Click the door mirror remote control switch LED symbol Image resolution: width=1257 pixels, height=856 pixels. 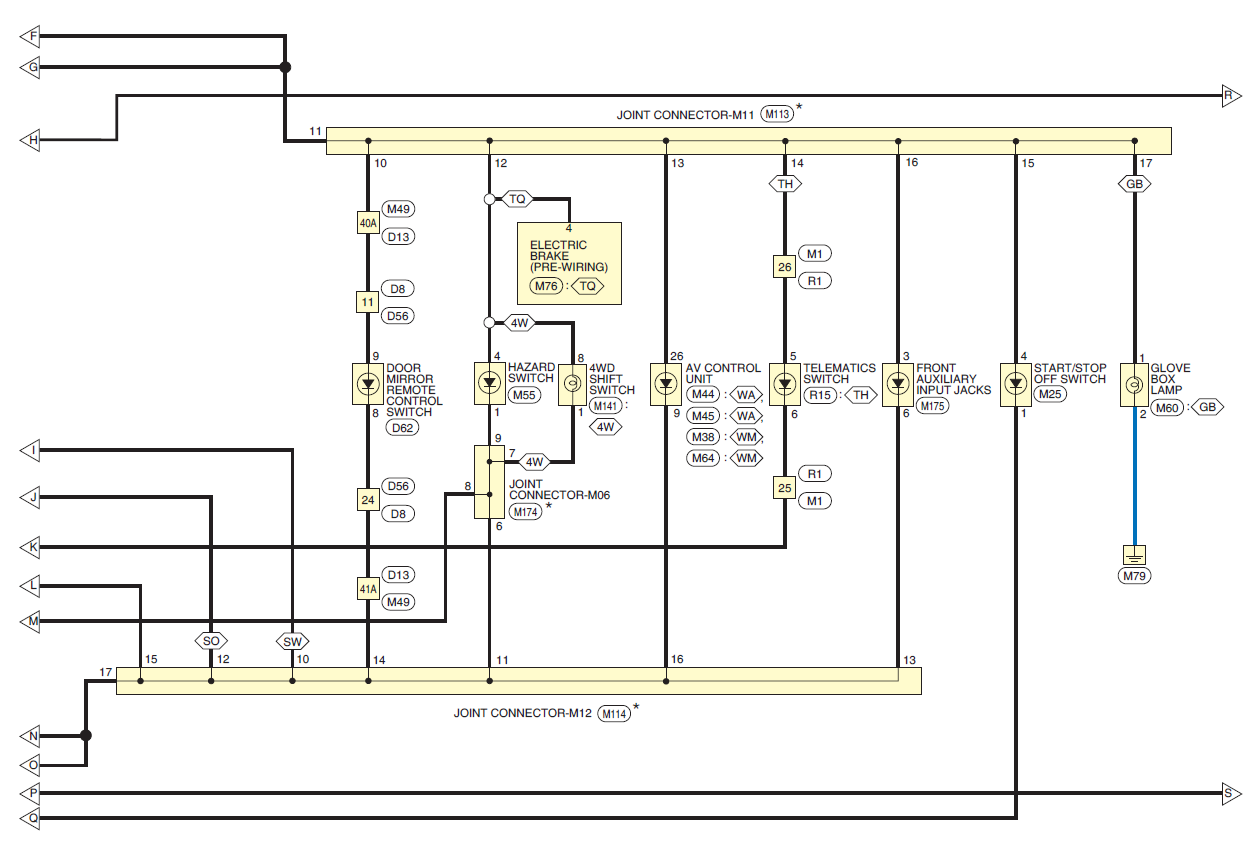coord(368,383)
